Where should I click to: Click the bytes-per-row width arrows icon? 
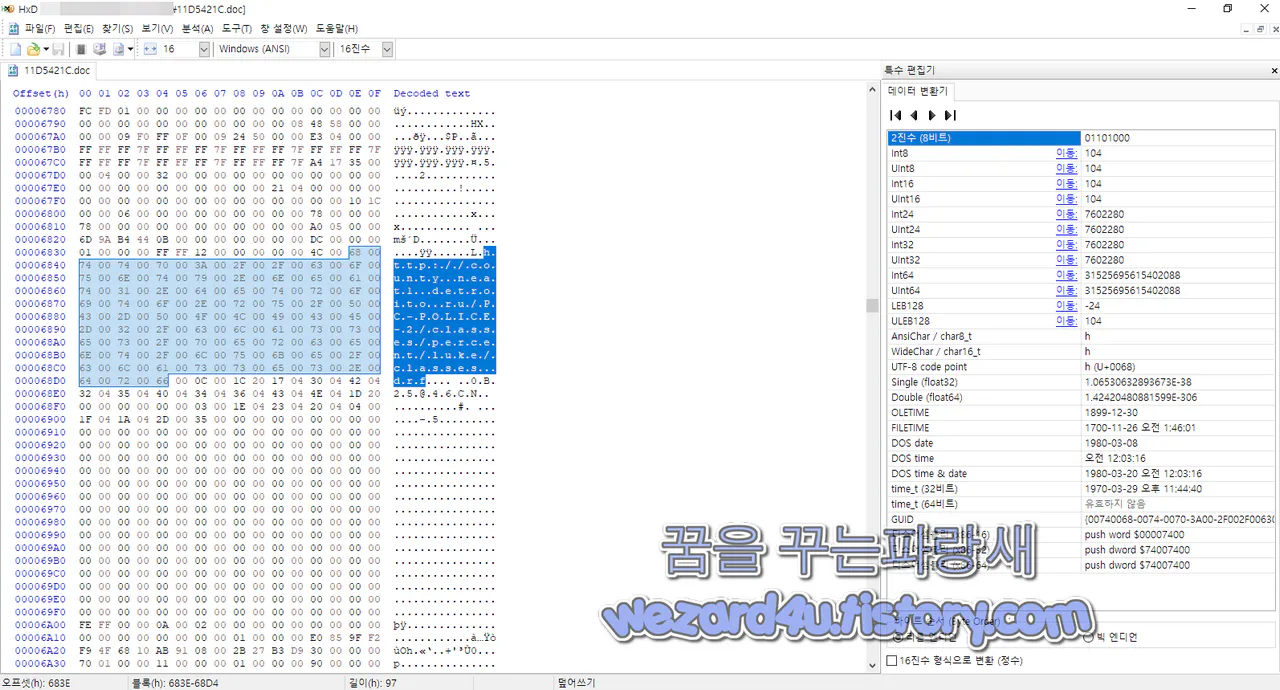coord(151,49)
